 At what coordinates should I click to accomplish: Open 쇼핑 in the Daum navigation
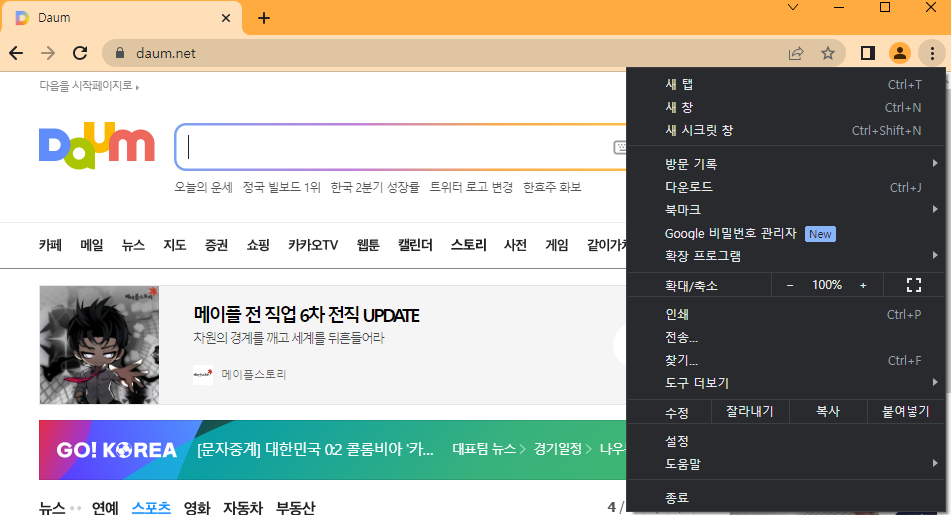(x=258, y=245)
